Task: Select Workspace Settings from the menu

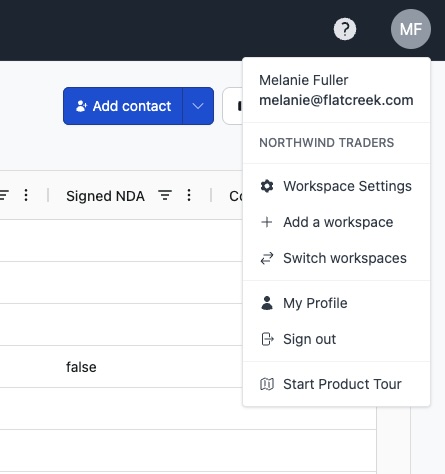Action: pos(337,186)
